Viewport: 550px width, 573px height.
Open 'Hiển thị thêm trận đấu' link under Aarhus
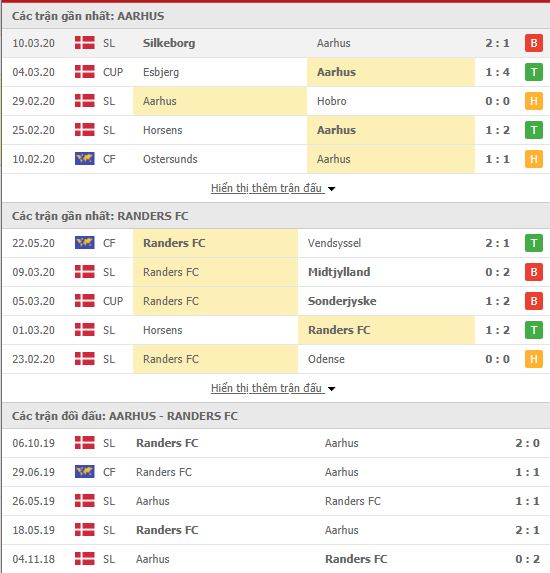[x=267, y=188]
